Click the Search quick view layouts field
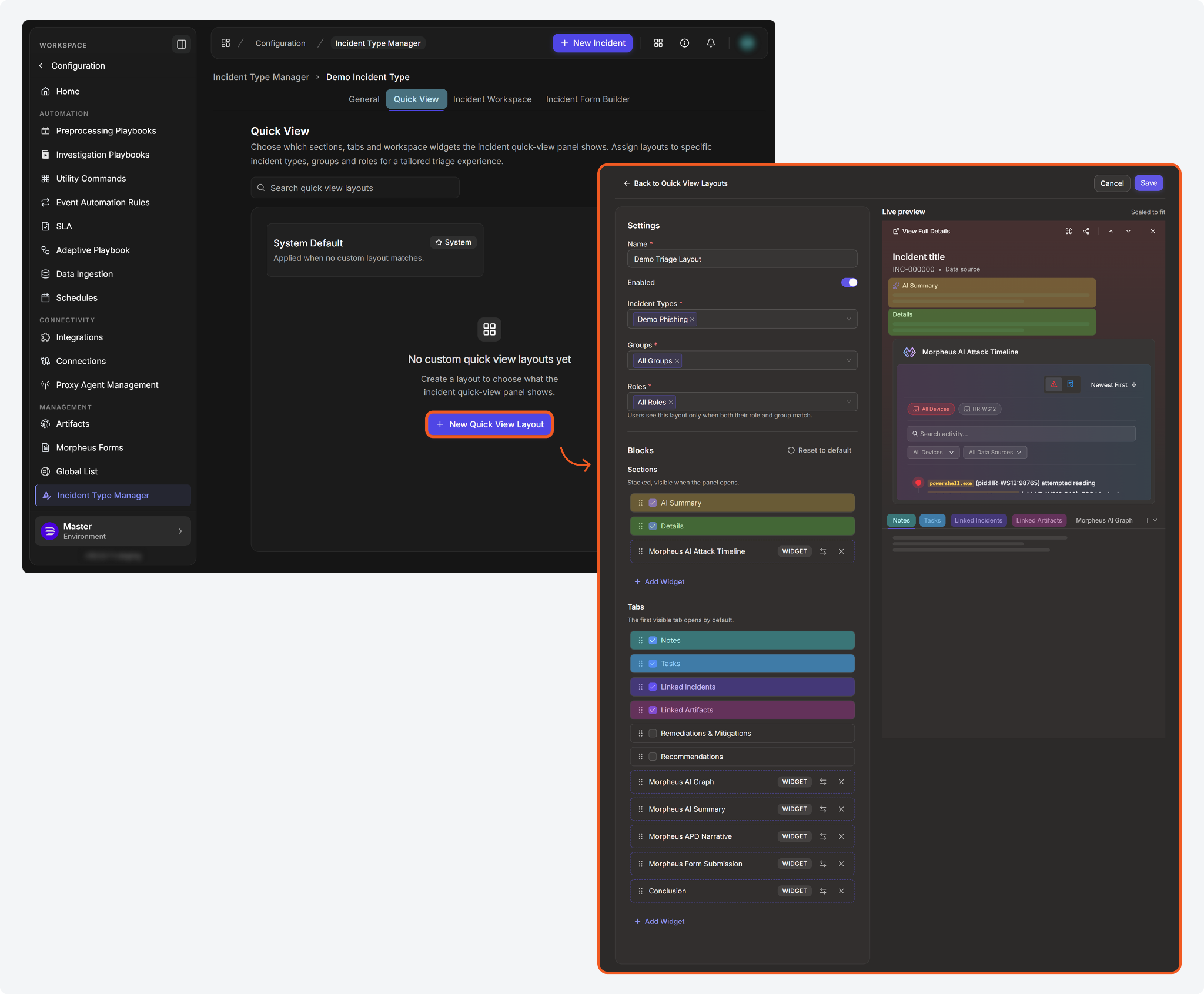 355,188
